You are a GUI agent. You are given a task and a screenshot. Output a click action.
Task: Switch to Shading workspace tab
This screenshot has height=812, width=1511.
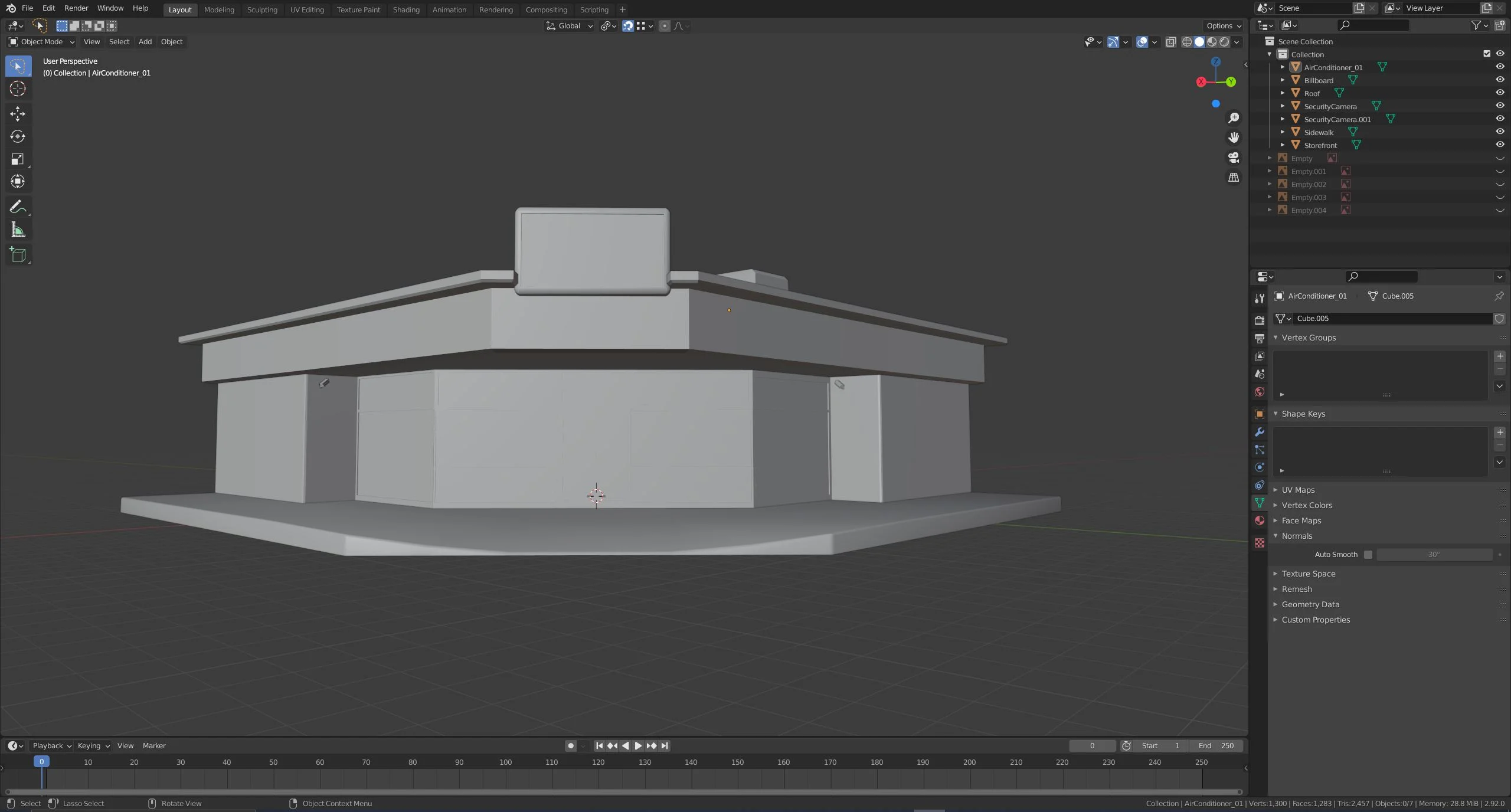pyautogui.click(x=406, y=10)
